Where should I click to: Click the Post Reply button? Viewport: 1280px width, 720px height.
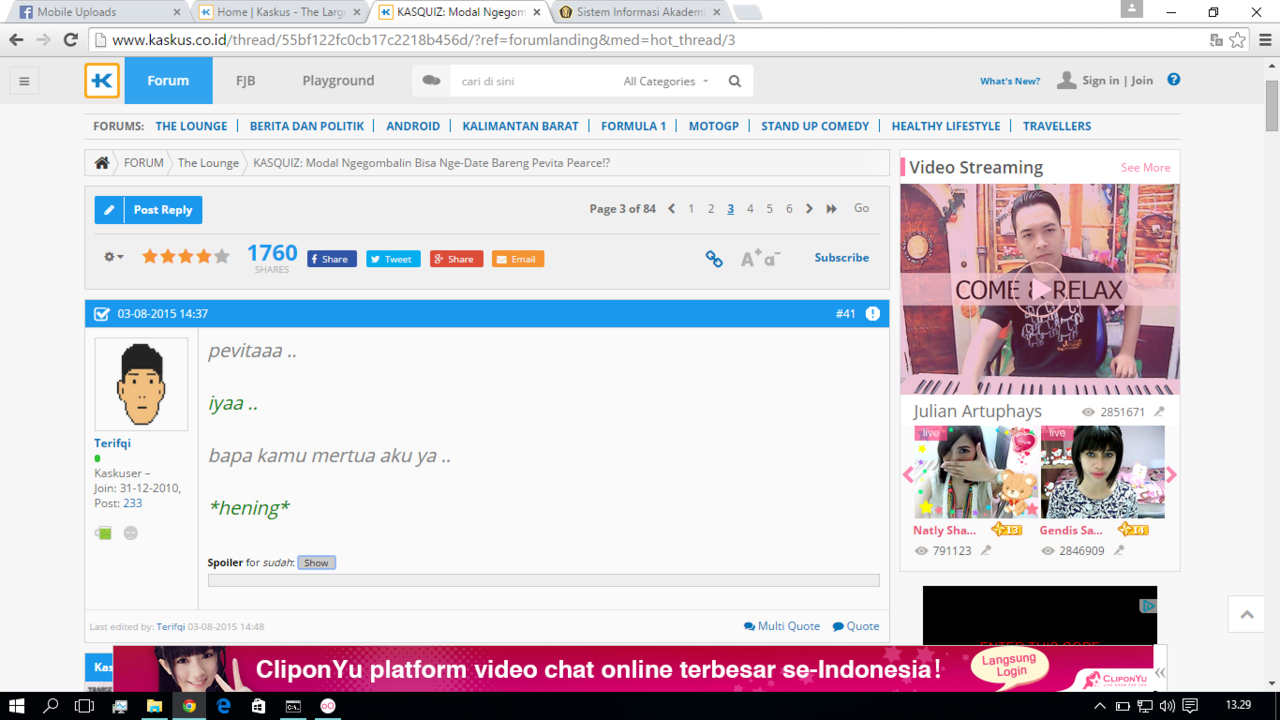pos(149,210)
